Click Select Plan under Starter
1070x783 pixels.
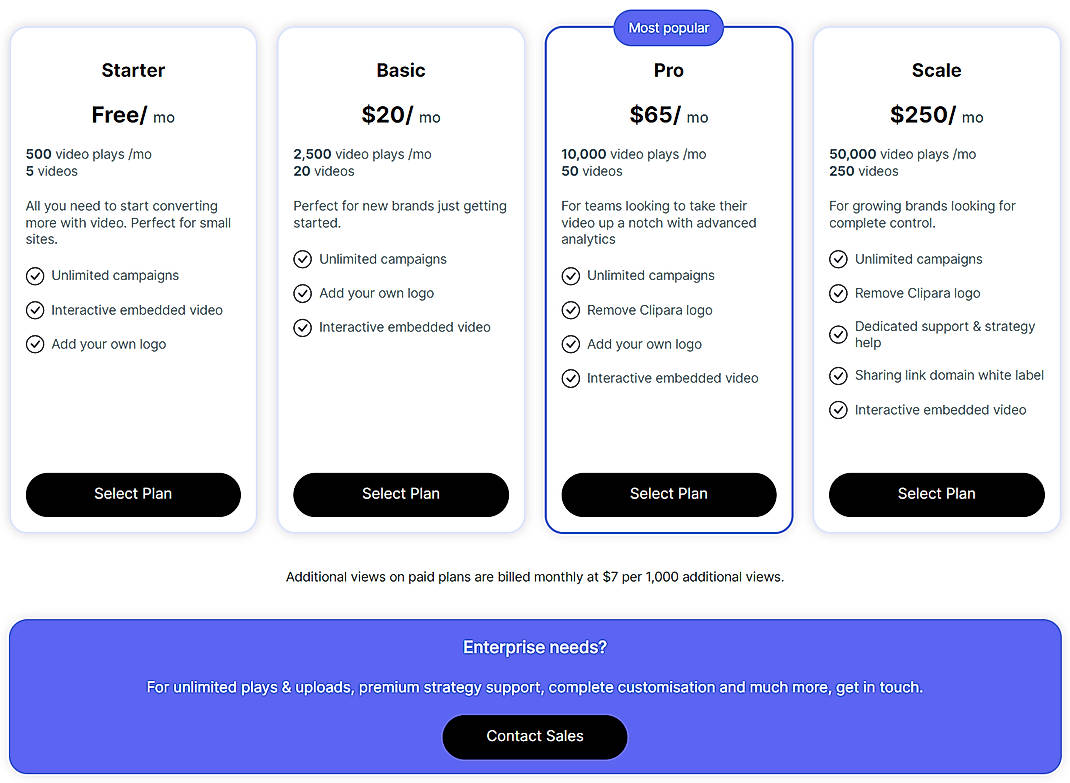[x=133, y=494]
